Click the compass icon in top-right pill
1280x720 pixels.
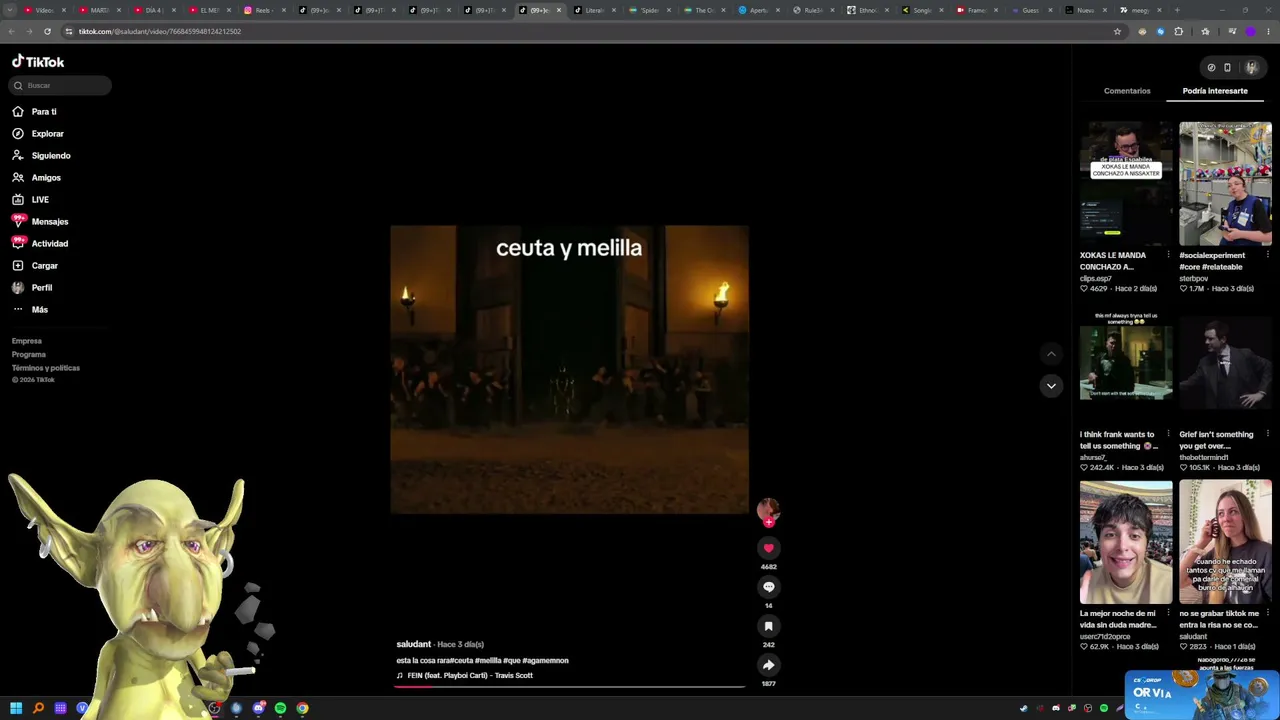pyautogui.click(x=1211, y=68)
